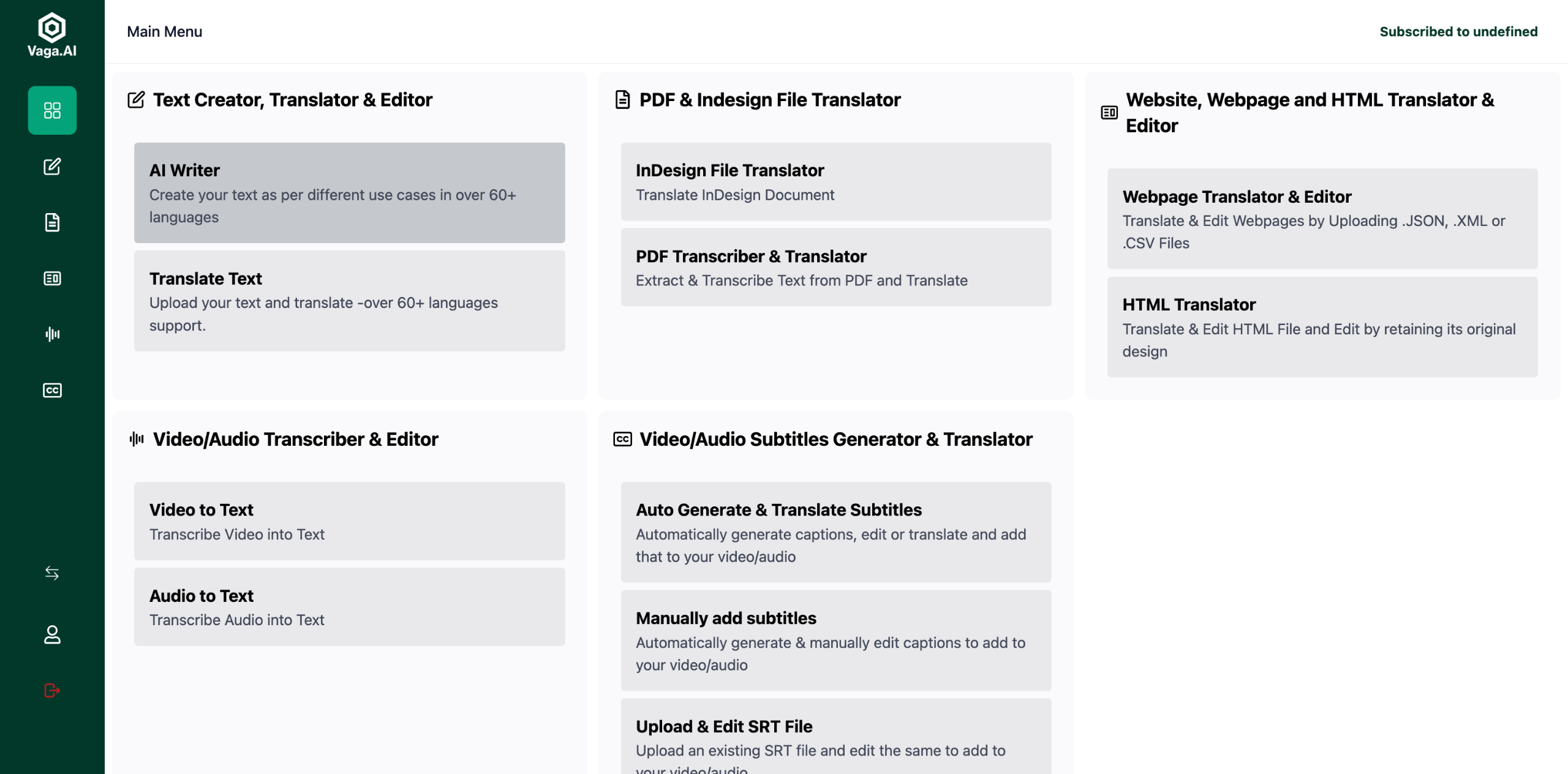Click the Vaga.AI logo in sidebar
The height and width of the screenshot is (774, 1568).
pos(52,36)
